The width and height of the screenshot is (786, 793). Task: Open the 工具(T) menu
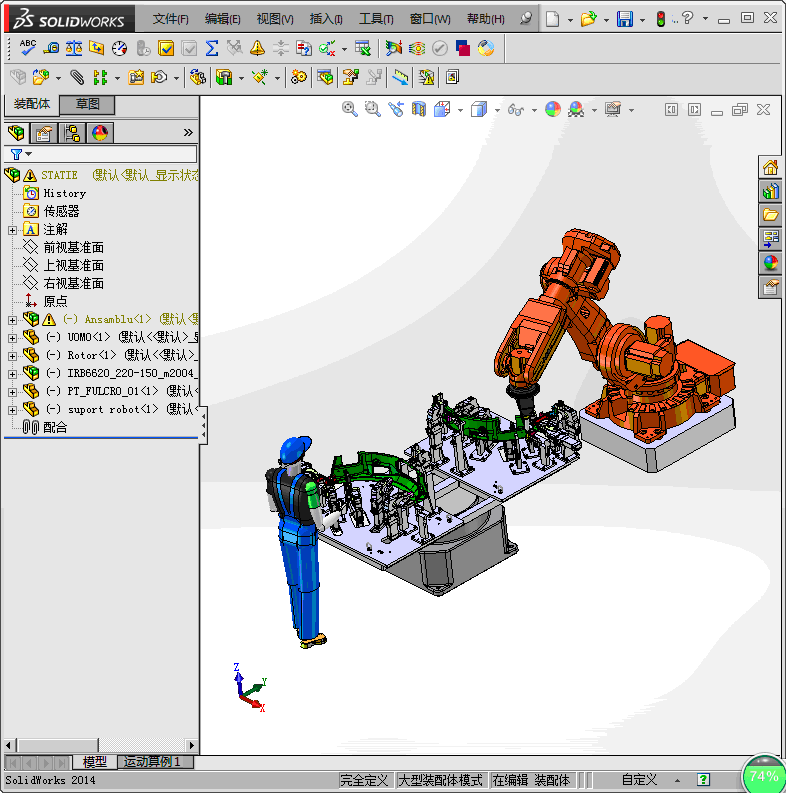point(376,19)
